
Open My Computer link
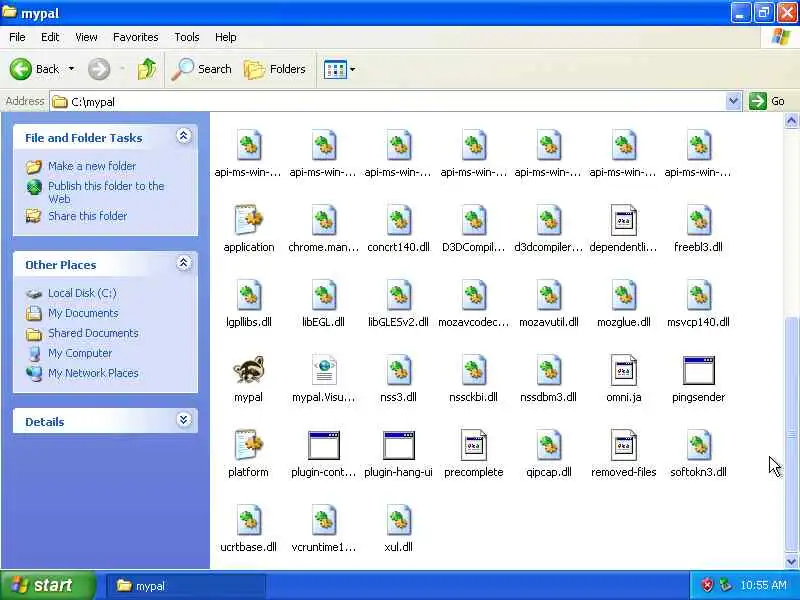click(80, 353)
